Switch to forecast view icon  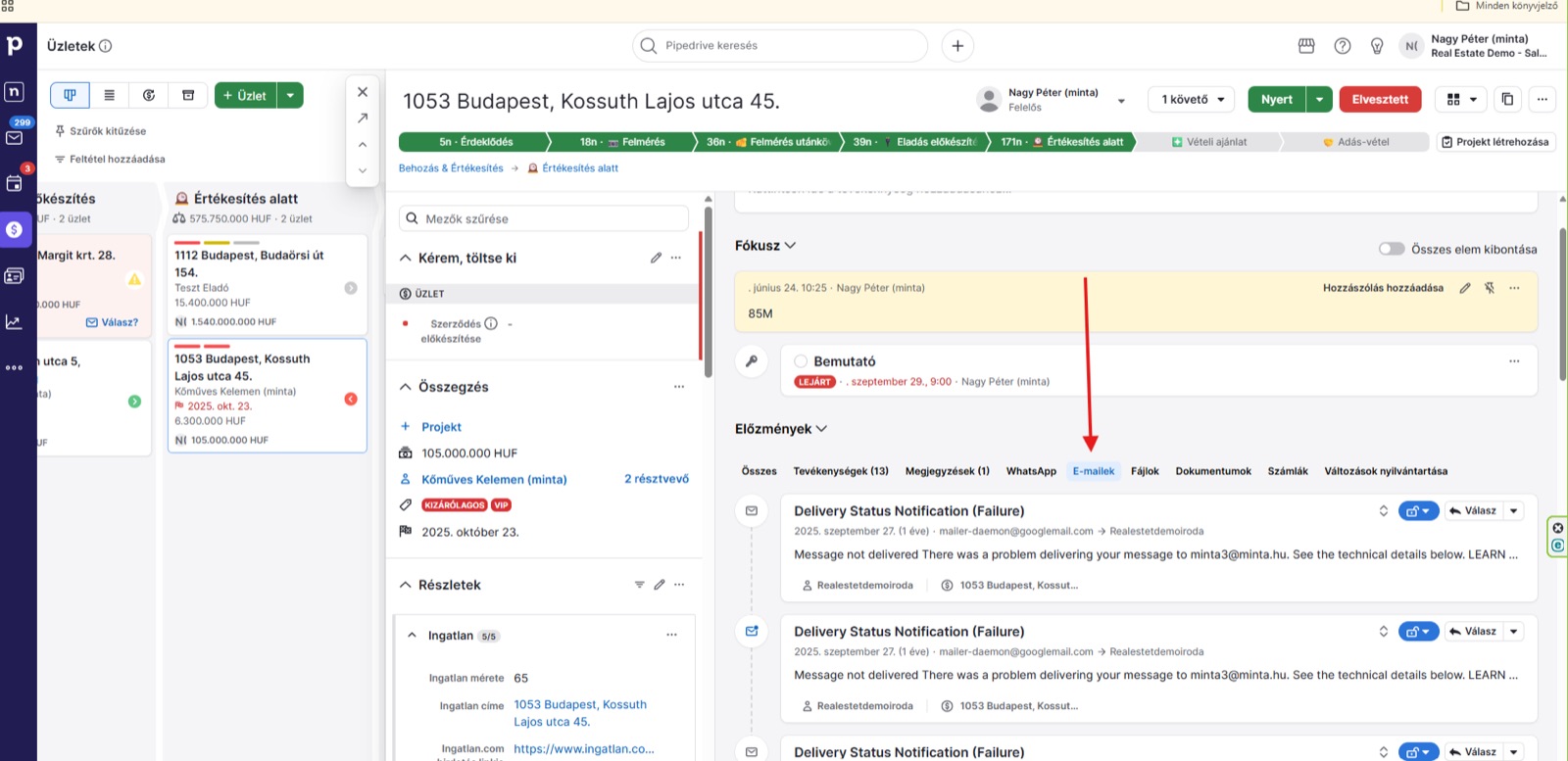[149, 95]
